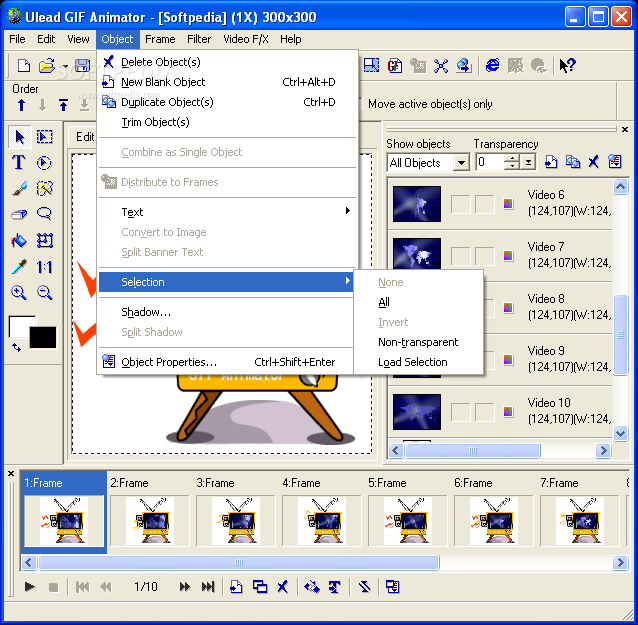
Task: Set actual size with 1:1 tool
Action: 44,267
